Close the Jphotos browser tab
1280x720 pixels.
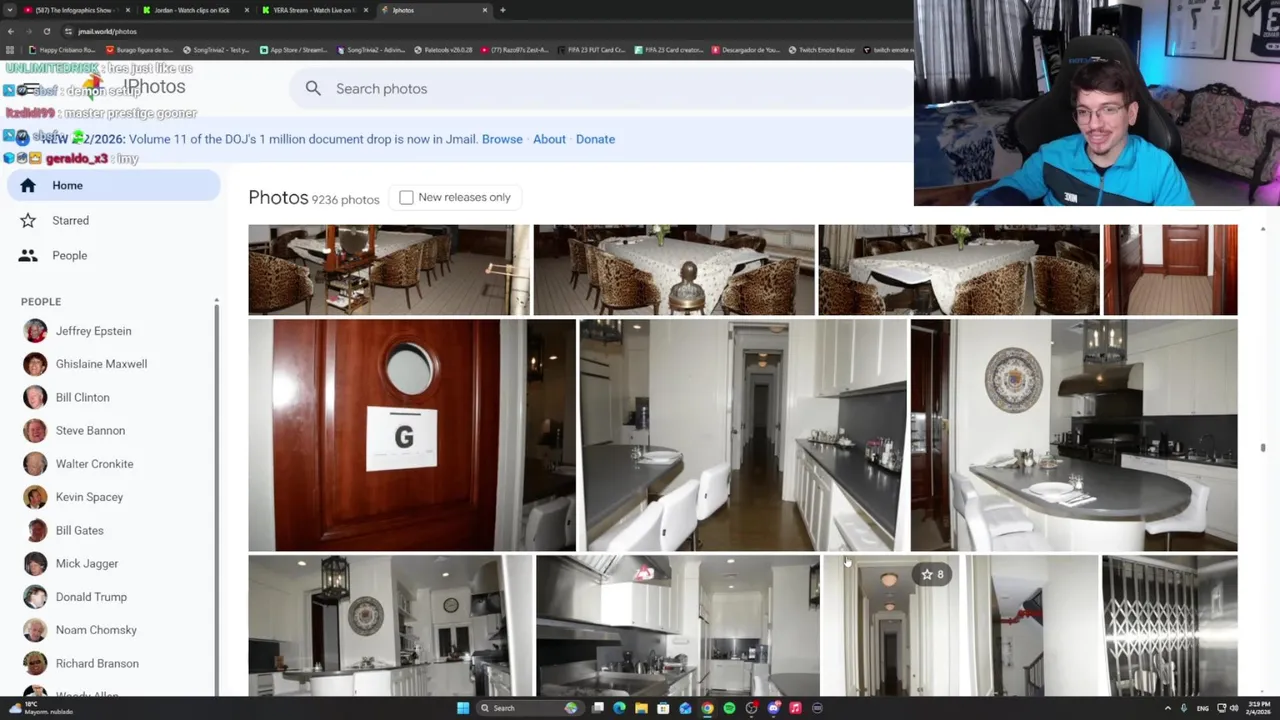(x=485, y=10)
